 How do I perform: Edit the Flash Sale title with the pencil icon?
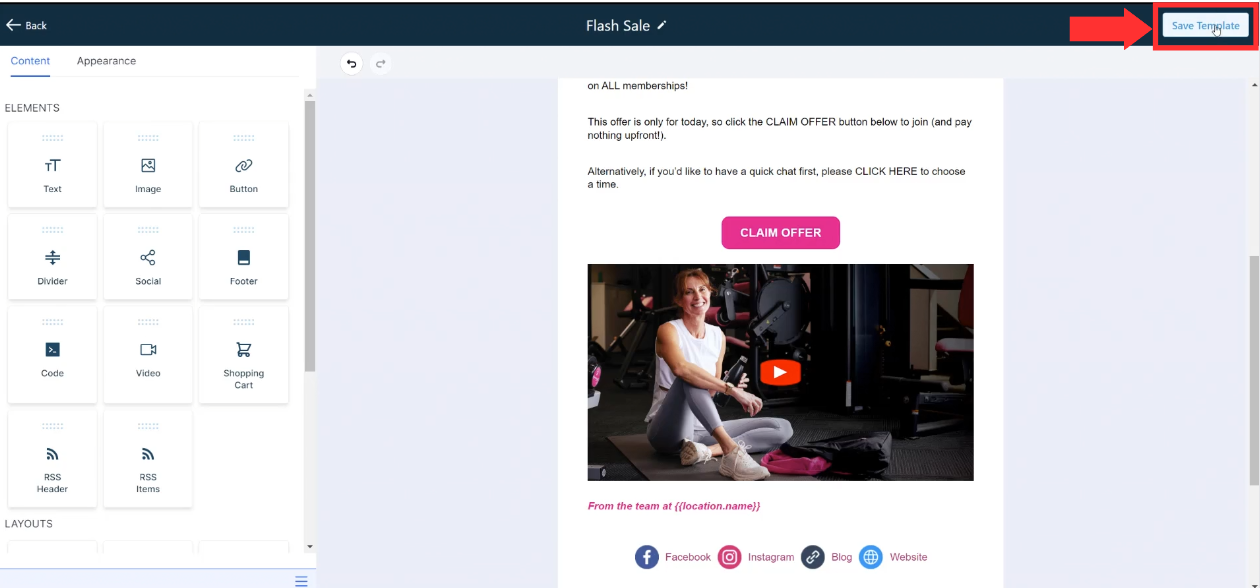[x=661, y=25]
